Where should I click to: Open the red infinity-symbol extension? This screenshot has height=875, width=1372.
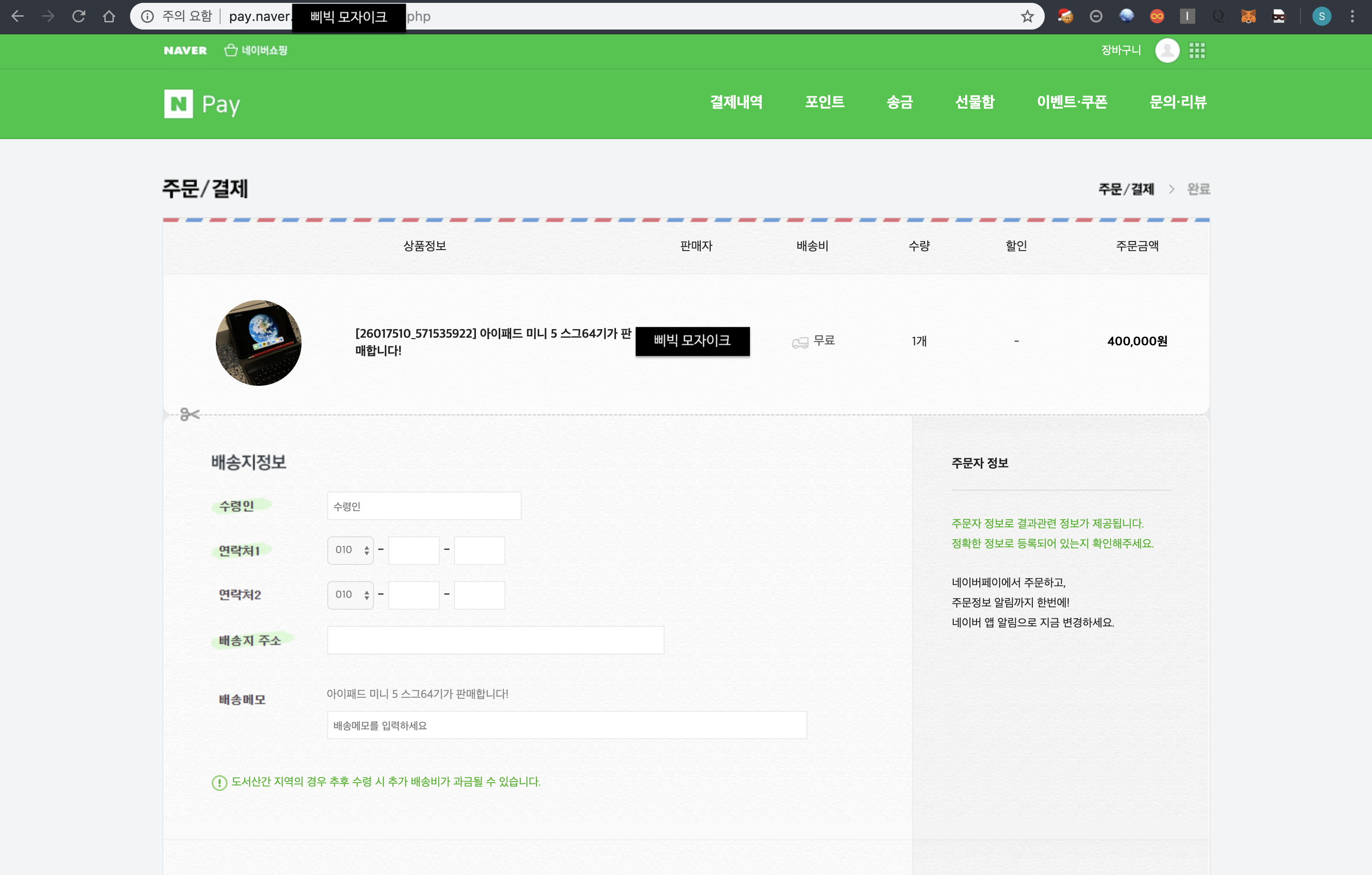click(x=1157, y=17)
